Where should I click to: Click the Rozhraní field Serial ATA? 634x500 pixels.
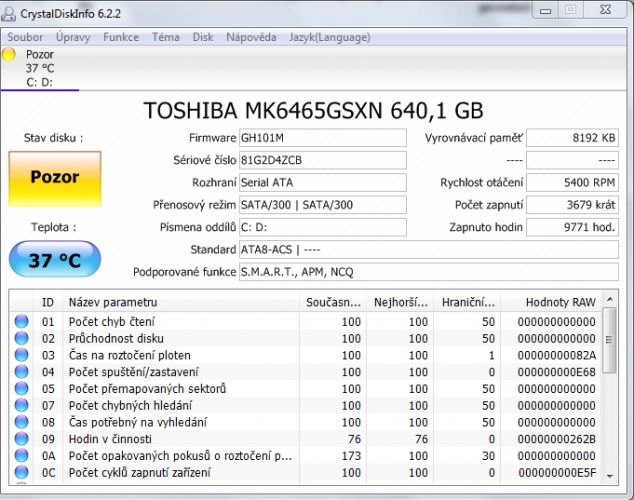pyautogui.click(x=323, y=183)
